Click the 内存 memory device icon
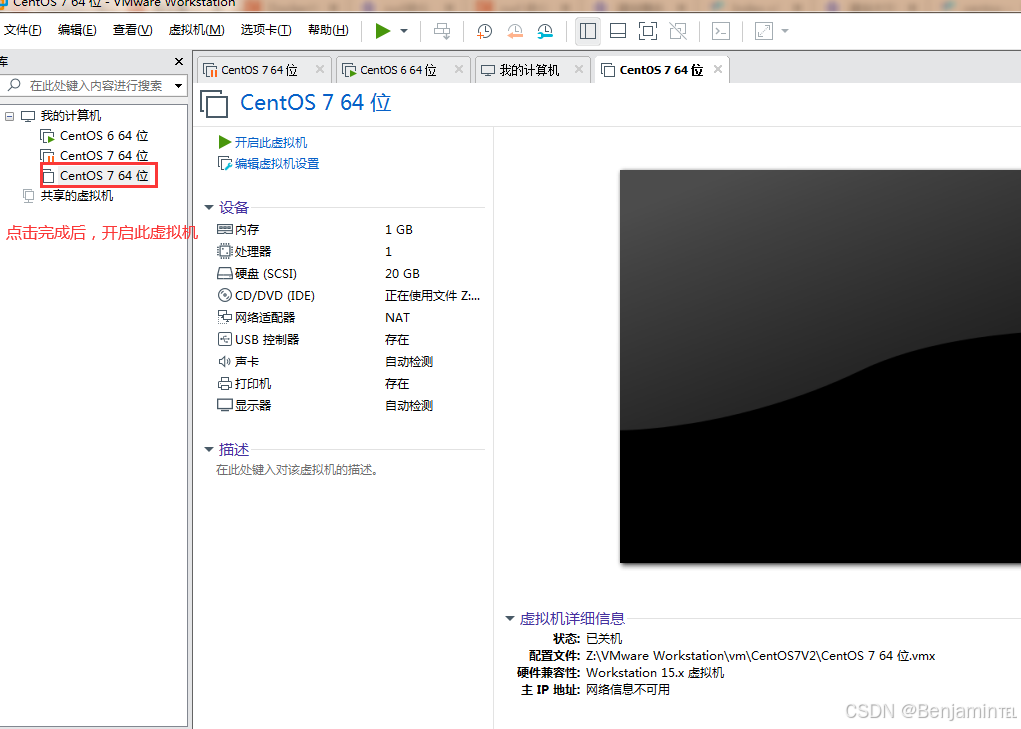This screenshot has width=1021, height=729. [225, 229]
